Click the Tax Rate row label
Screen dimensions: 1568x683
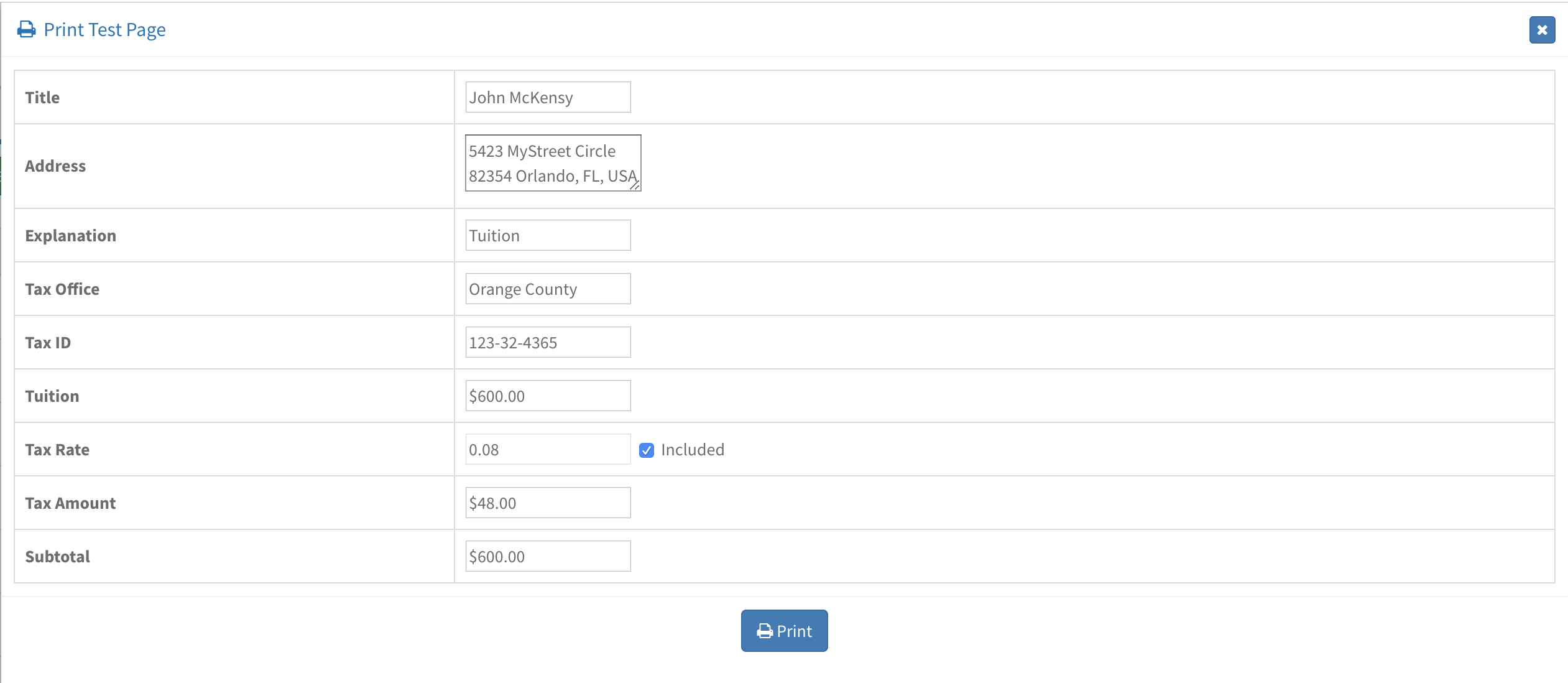pos(57,450)
